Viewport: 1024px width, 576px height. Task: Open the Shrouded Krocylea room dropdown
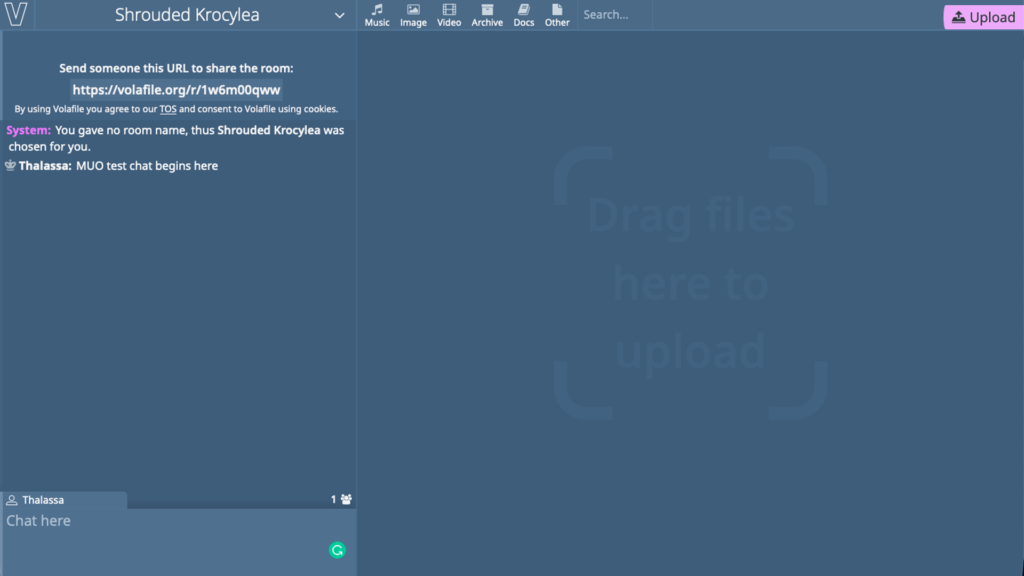coord(339,16)
